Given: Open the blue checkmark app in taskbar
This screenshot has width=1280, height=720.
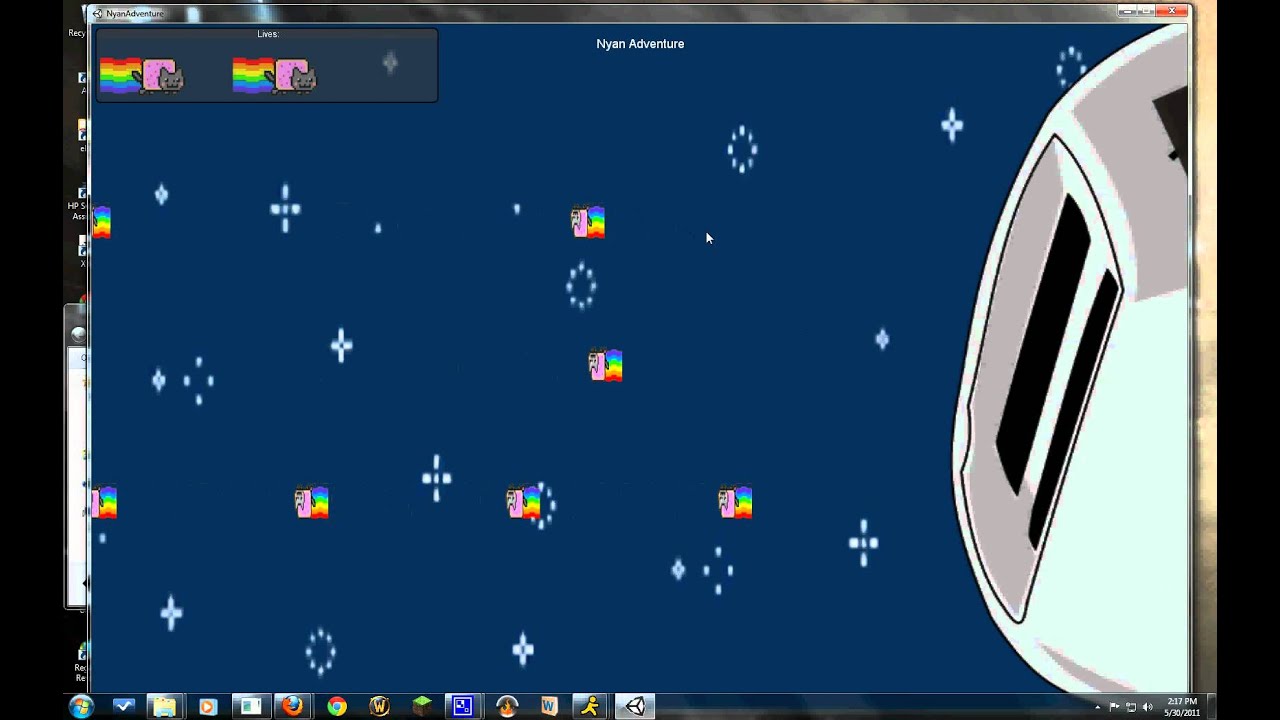Looking at the screenshot, I should coord(124,706).
